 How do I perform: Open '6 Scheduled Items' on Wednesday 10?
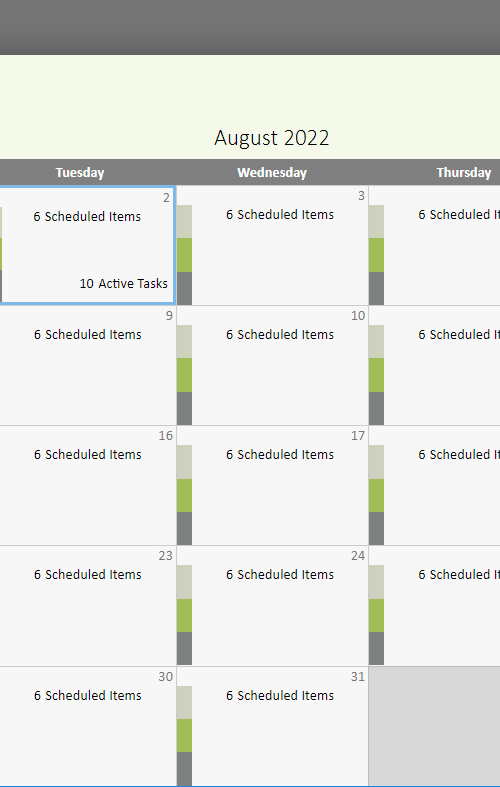click(x=280, y=335)
